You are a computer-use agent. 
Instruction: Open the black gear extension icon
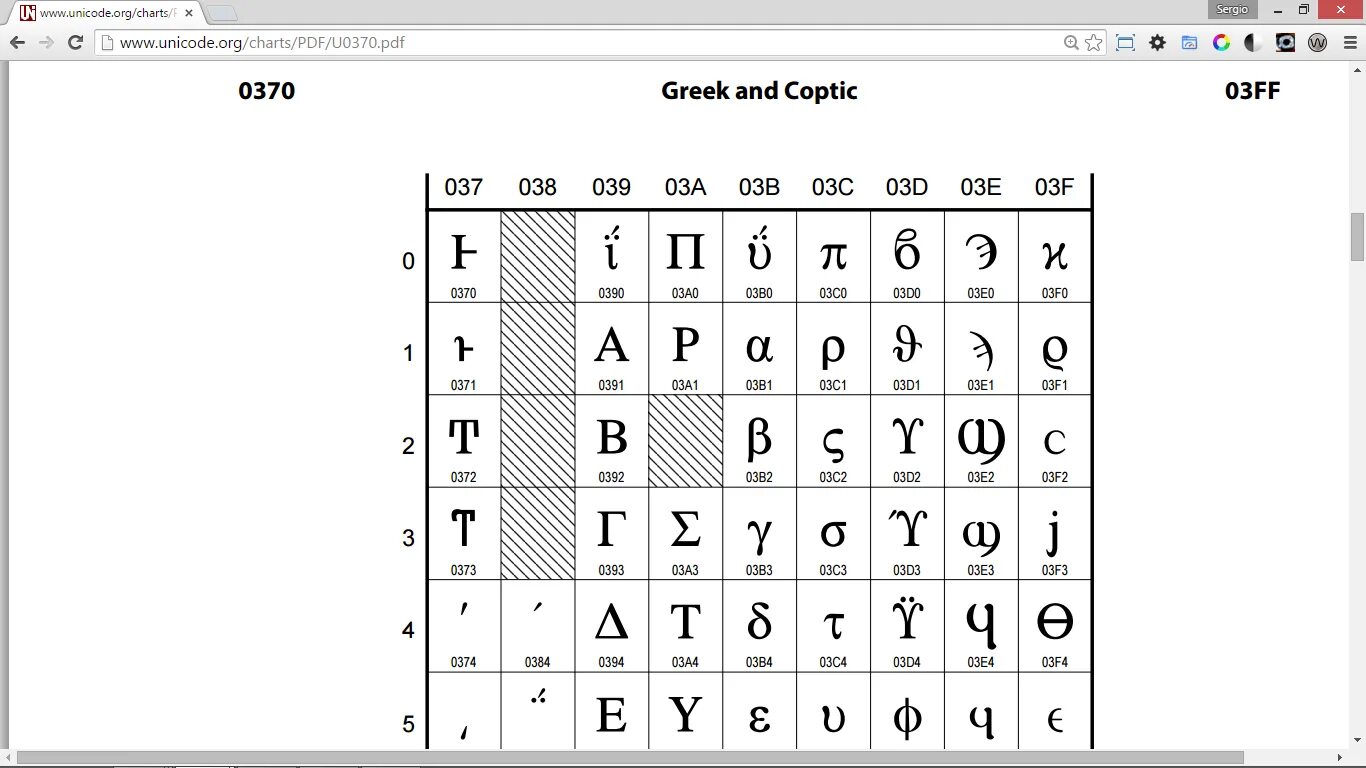1157,42
